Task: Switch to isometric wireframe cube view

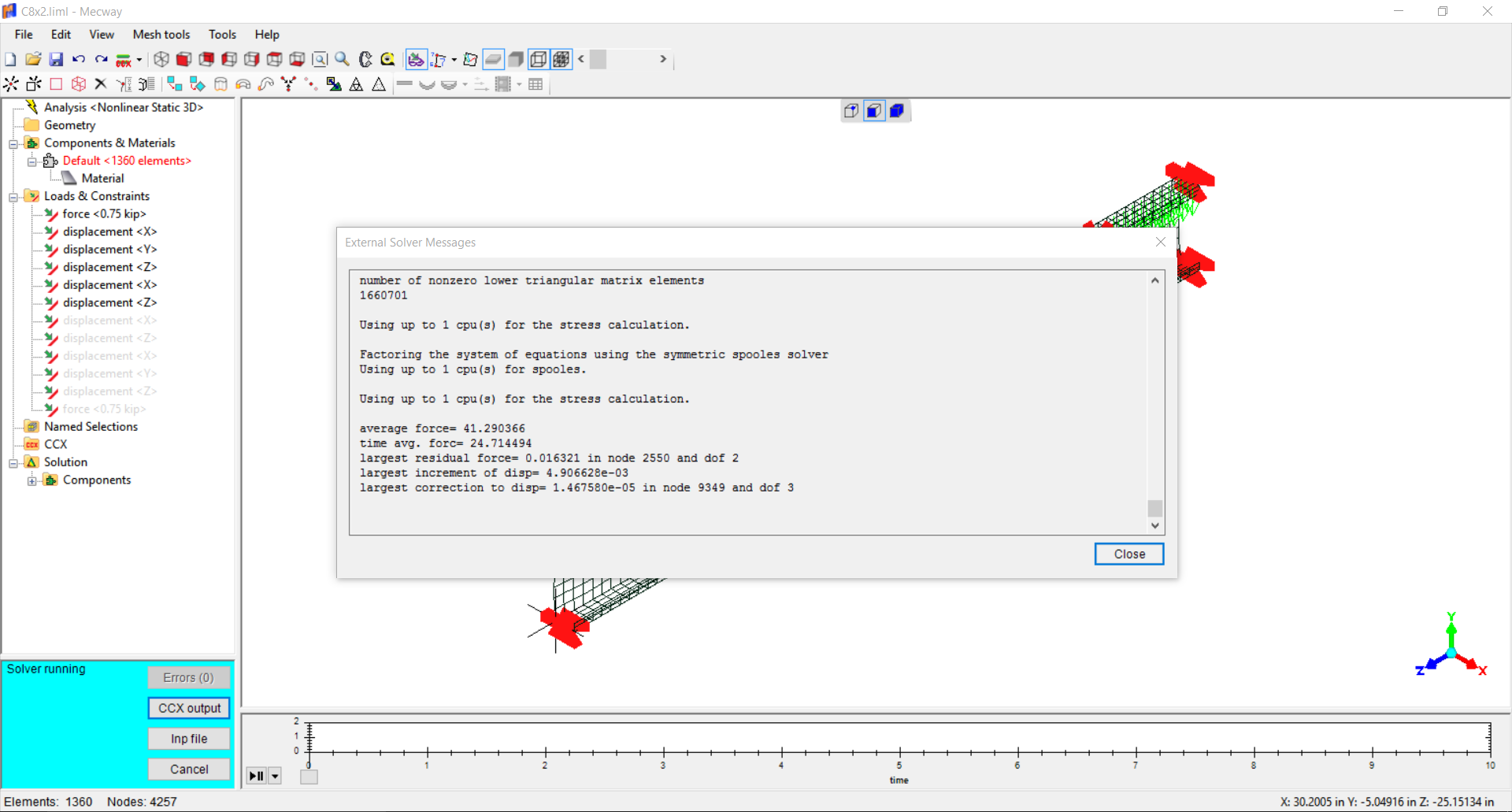Action: pyautogui.click(x=161, y=59)
